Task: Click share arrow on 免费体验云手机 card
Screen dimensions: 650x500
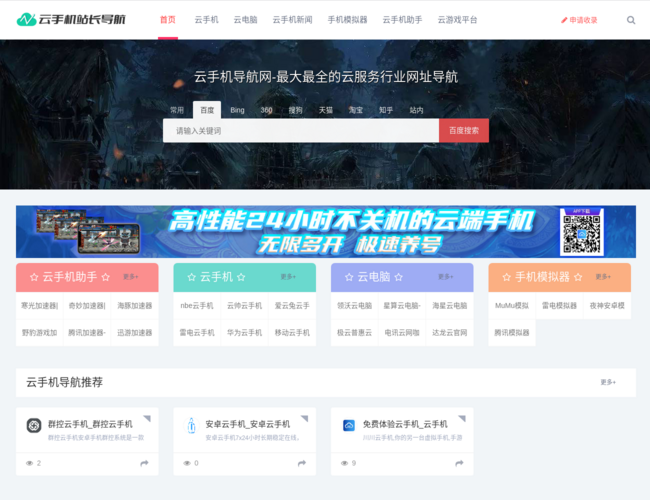Action: pyautogui.click(x=459, y=463)
